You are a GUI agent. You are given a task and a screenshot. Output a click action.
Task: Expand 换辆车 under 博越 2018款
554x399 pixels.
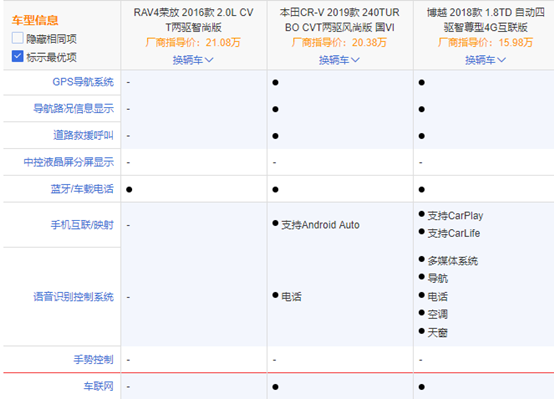[x=485, y=60]
